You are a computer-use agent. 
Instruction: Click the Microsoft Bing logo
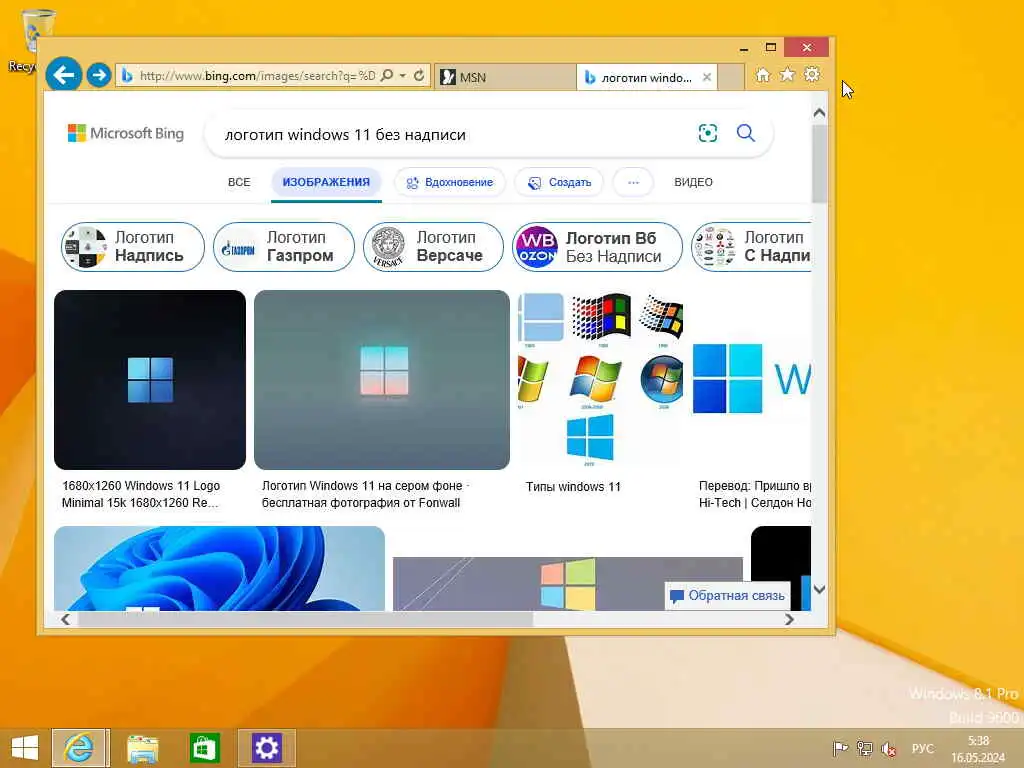[126, 133]
